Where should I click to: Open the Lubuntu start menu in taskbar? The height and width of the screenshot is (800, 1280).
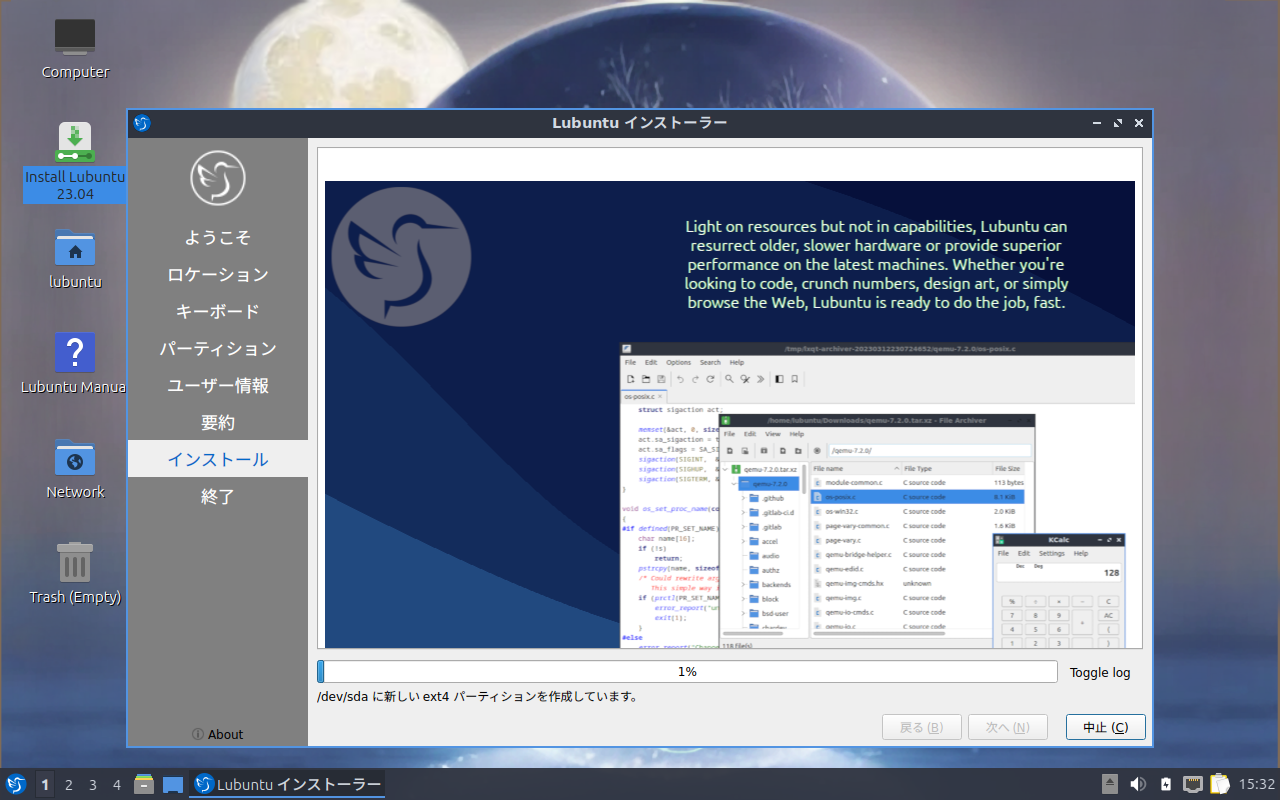[x=16, y=784]
